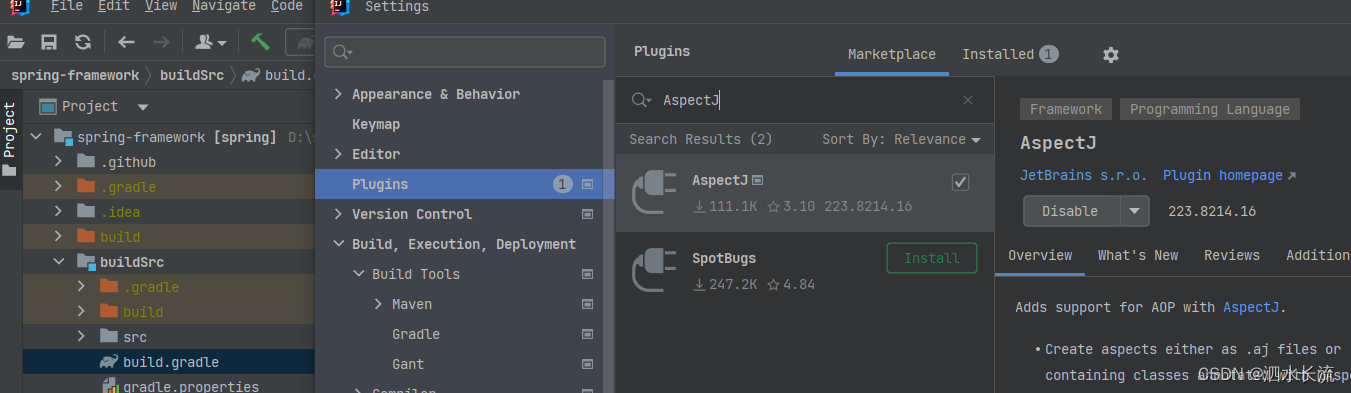The width and height of the screenshot is (1351, 393).
Task: Click the SpotBugs plugin icon
Action: point(655,270)
